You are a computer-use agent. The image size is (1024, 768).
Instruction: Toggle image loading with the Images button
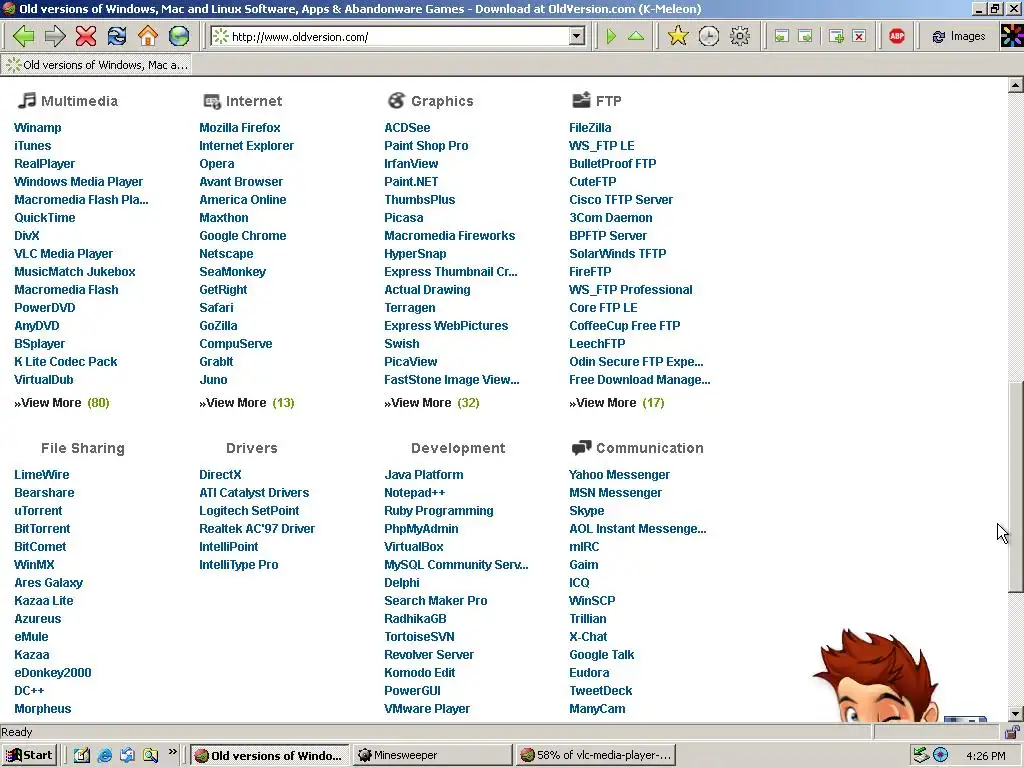coord(959,37)
